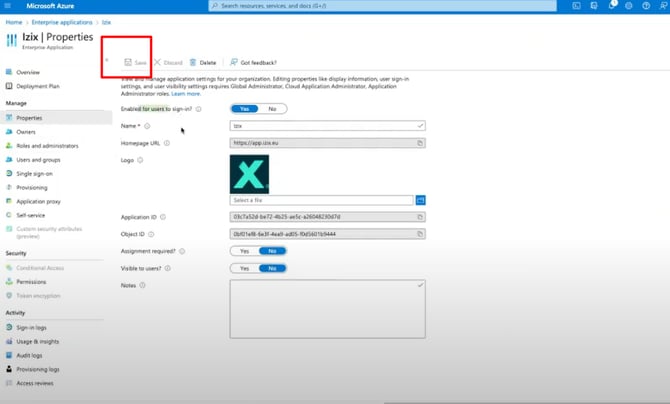Click info icon next to Logo label
The width and height of the screenshot is (670, 404).
click(x=140, y=160)
